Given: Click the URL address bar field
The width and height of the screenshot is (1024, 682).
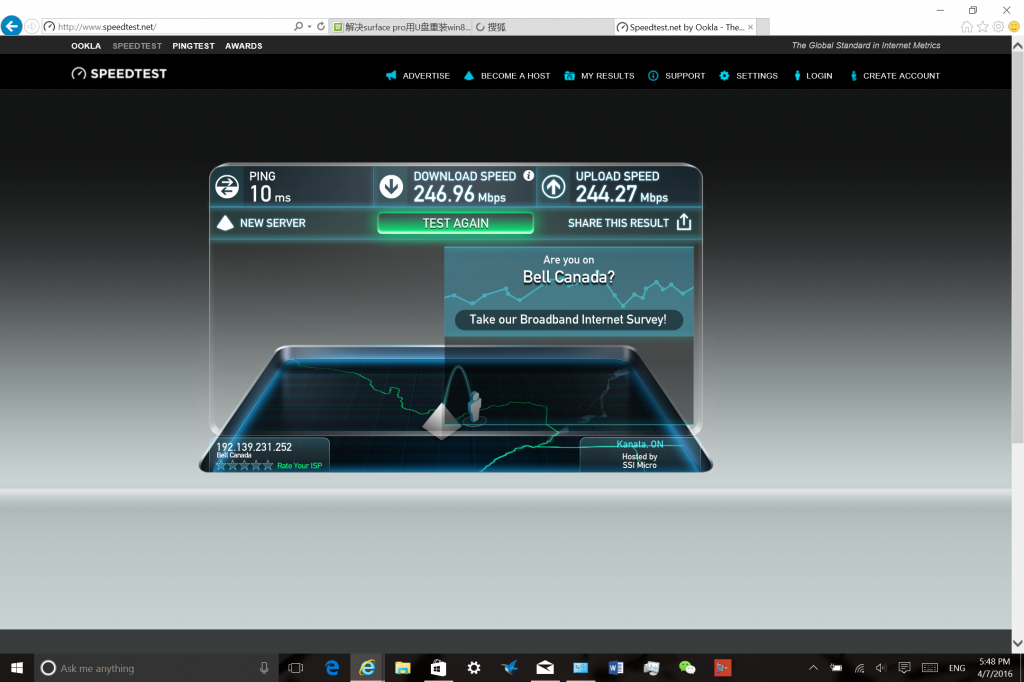Looking at the screenshot, I should (167, 26).
